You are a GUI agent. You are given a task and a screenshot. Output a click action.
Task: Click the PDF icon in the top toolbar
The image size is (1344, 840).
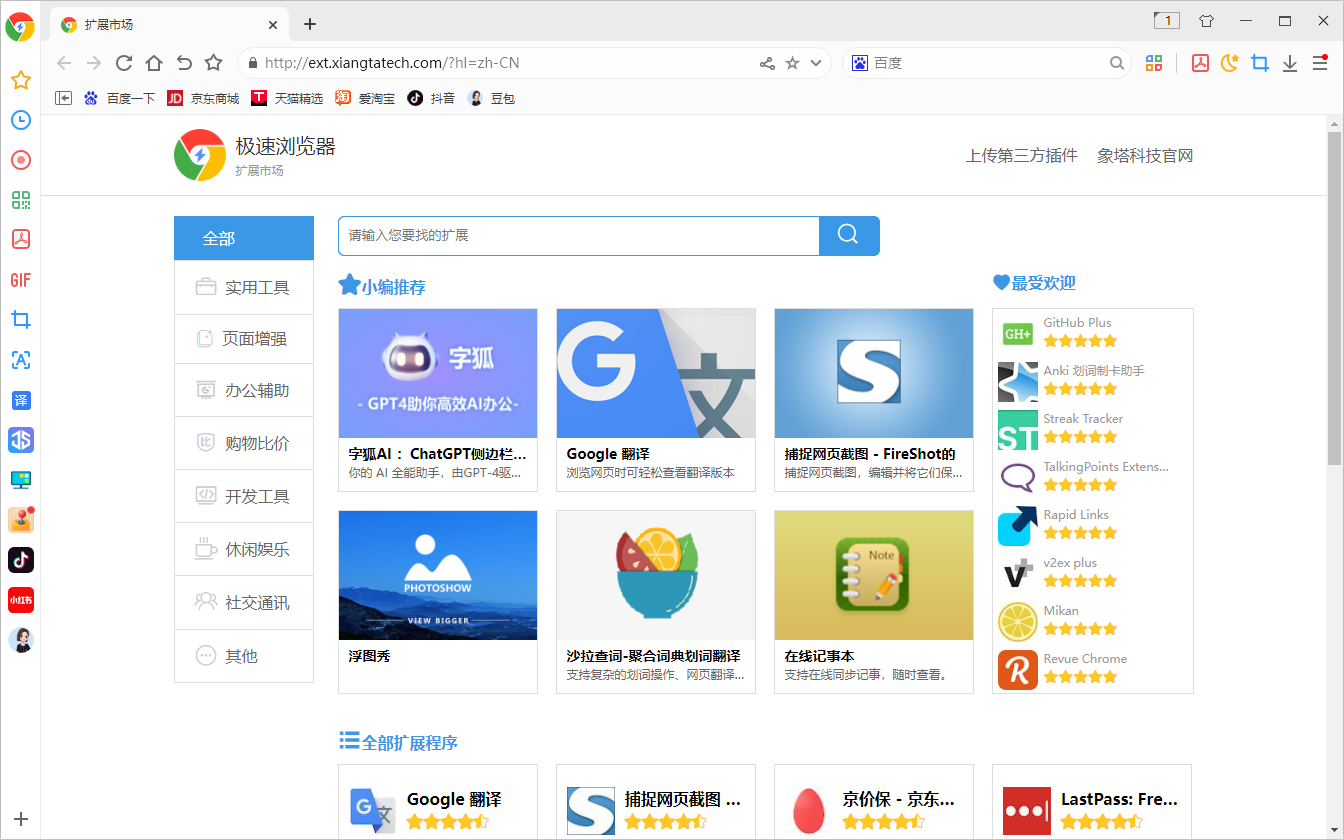point(1200,63)
